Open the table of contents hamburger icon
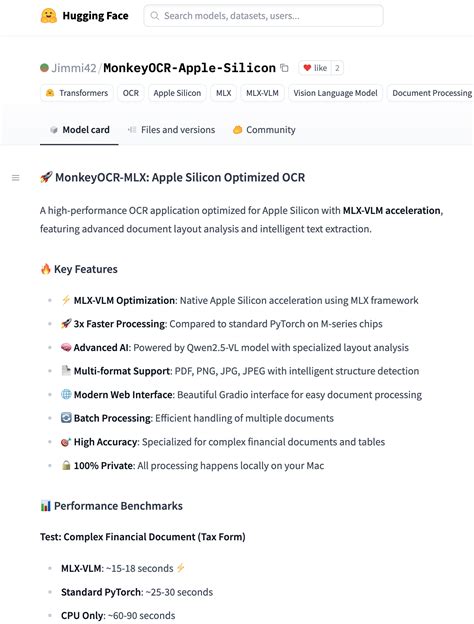Screen dimensions: 474x624 [16, 178]
